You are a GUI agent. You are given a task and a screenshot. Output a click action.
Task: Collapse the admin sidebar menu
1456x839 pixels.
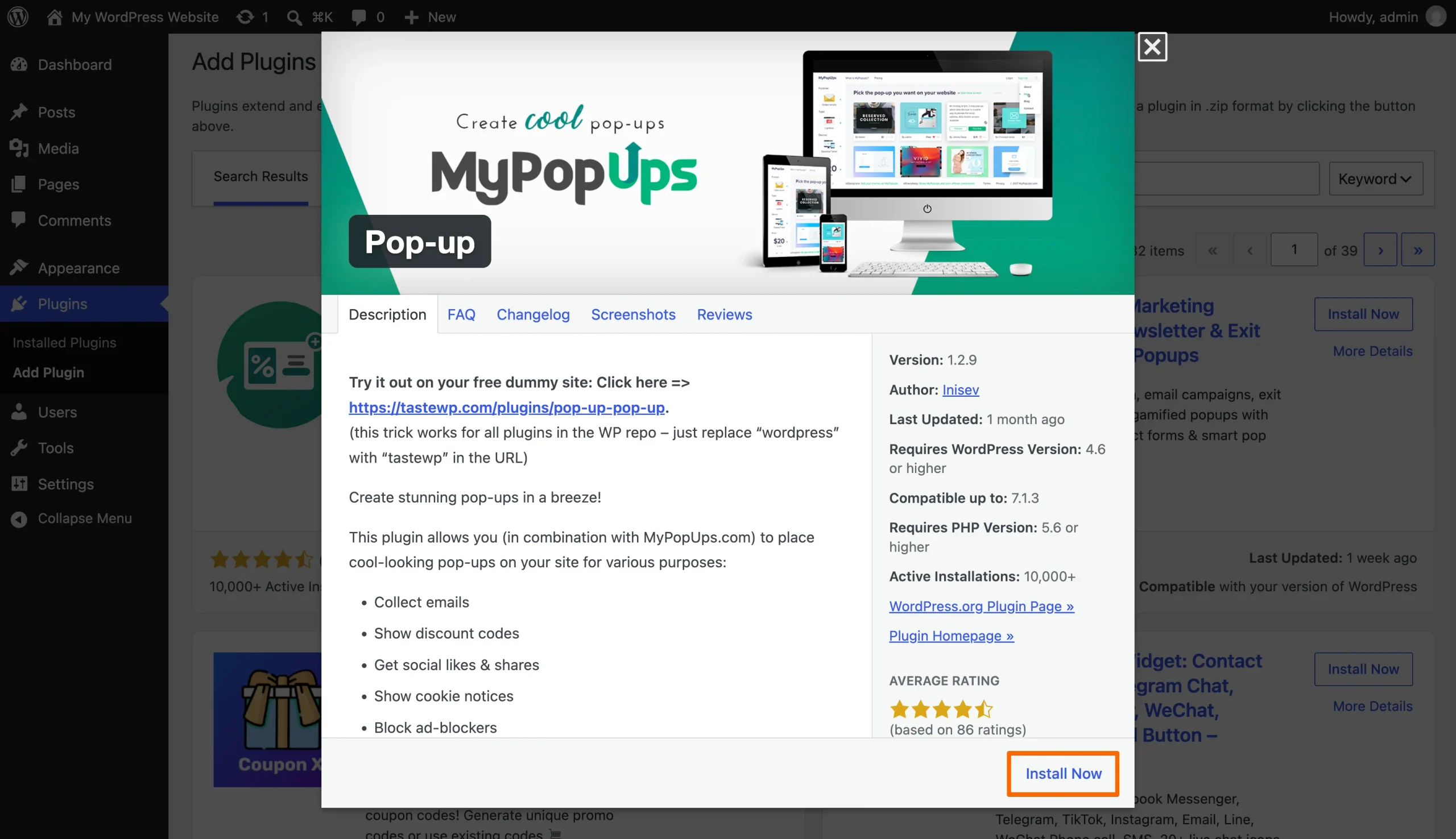coord(84,518)
